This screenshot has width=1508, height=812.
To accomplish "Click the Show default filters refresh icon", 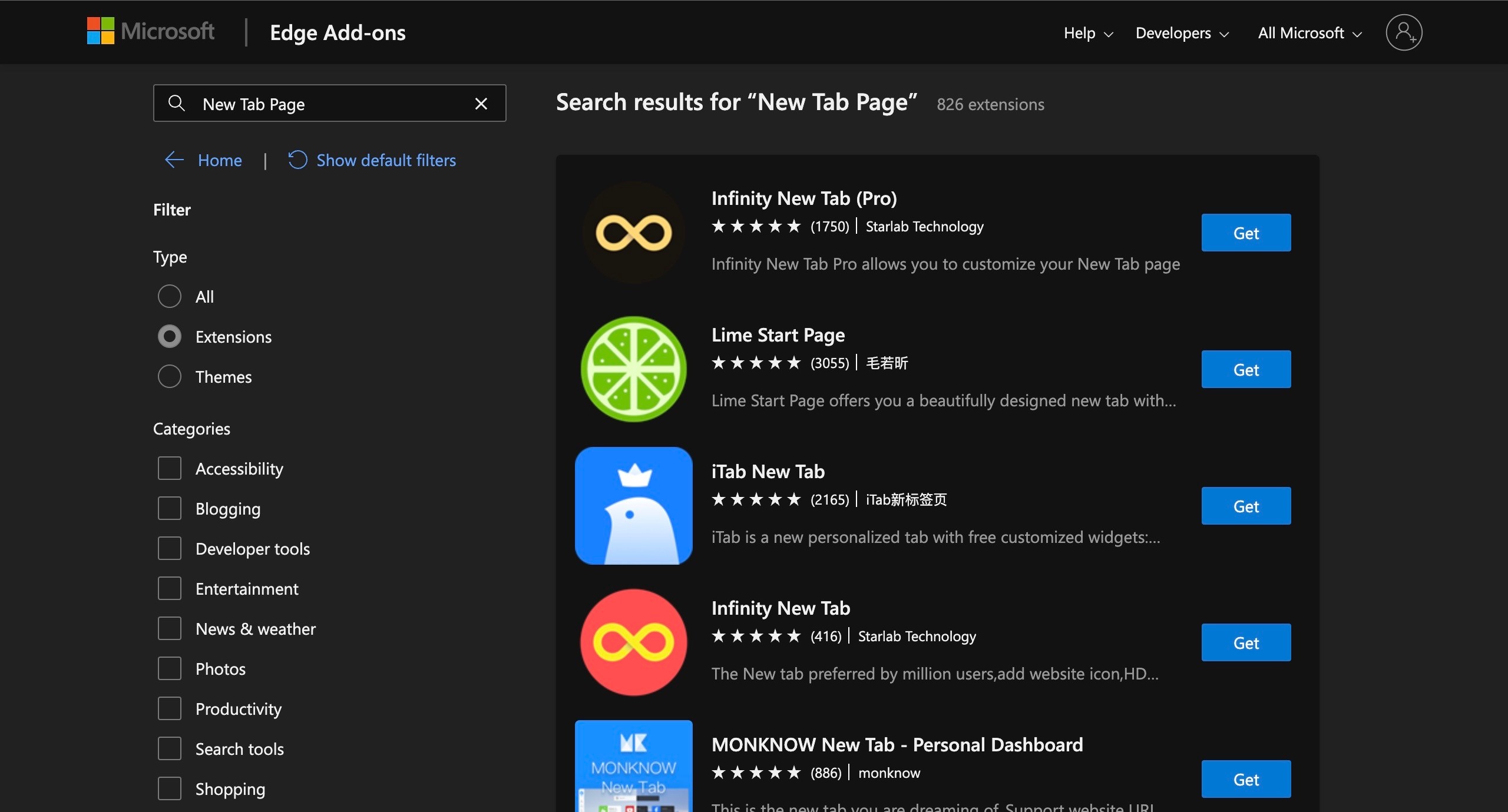I will (297, 160).
